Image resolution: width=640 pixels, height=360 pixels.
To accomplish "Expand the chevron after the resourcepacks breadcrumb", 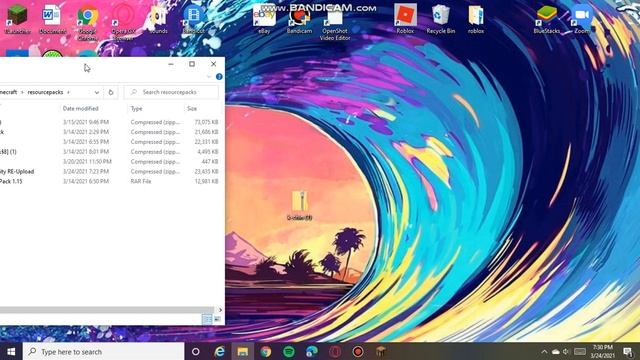I will point(68,92).
